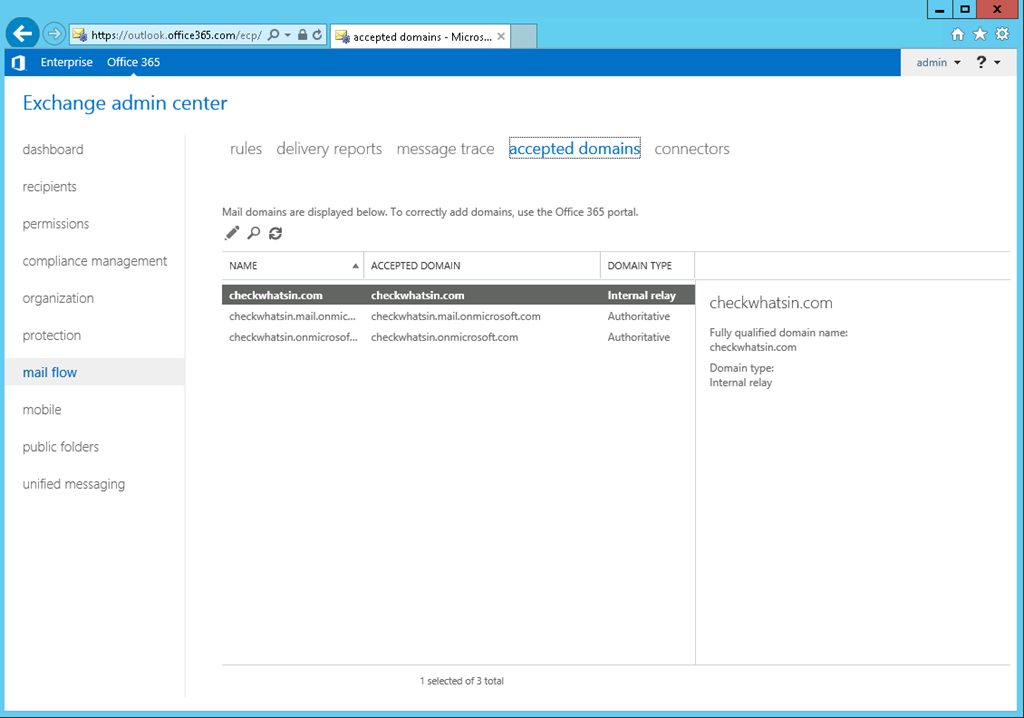
Task: Click Authoritative type of checkwhatsin.mail.onmicrosoft.com row
Action: 639,316
